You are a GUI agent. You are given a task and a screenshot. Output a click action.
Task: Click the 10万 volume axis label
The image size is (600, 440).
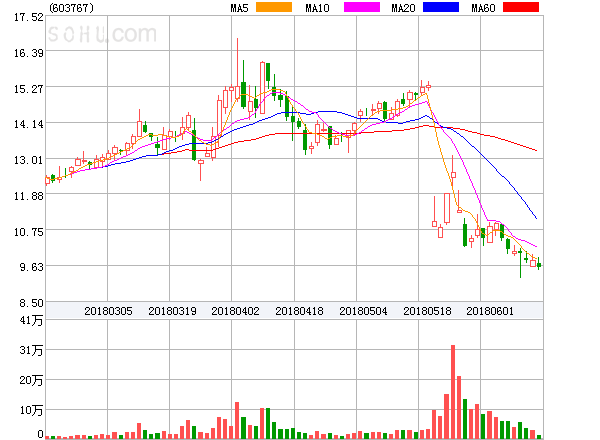coord(31,411)
